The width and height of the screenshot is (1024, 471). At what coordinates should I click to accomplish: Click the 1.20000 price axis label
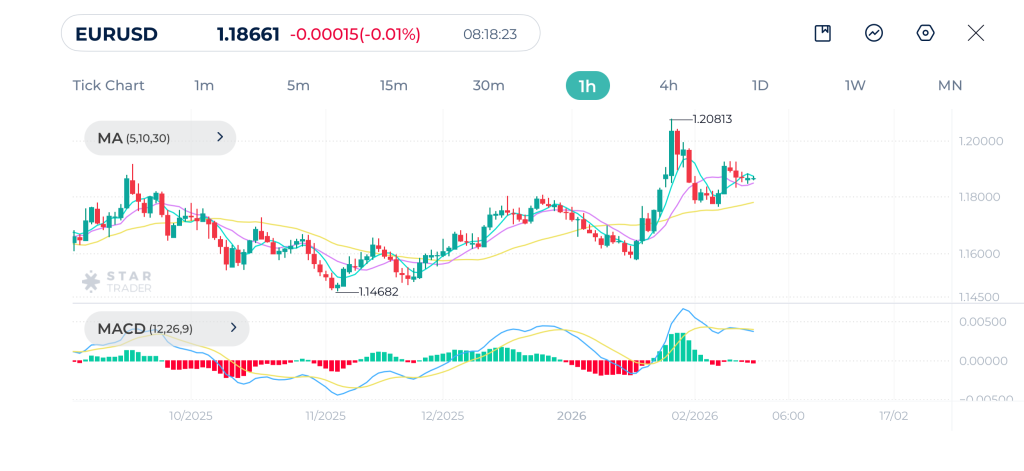(x=979, y=141)
